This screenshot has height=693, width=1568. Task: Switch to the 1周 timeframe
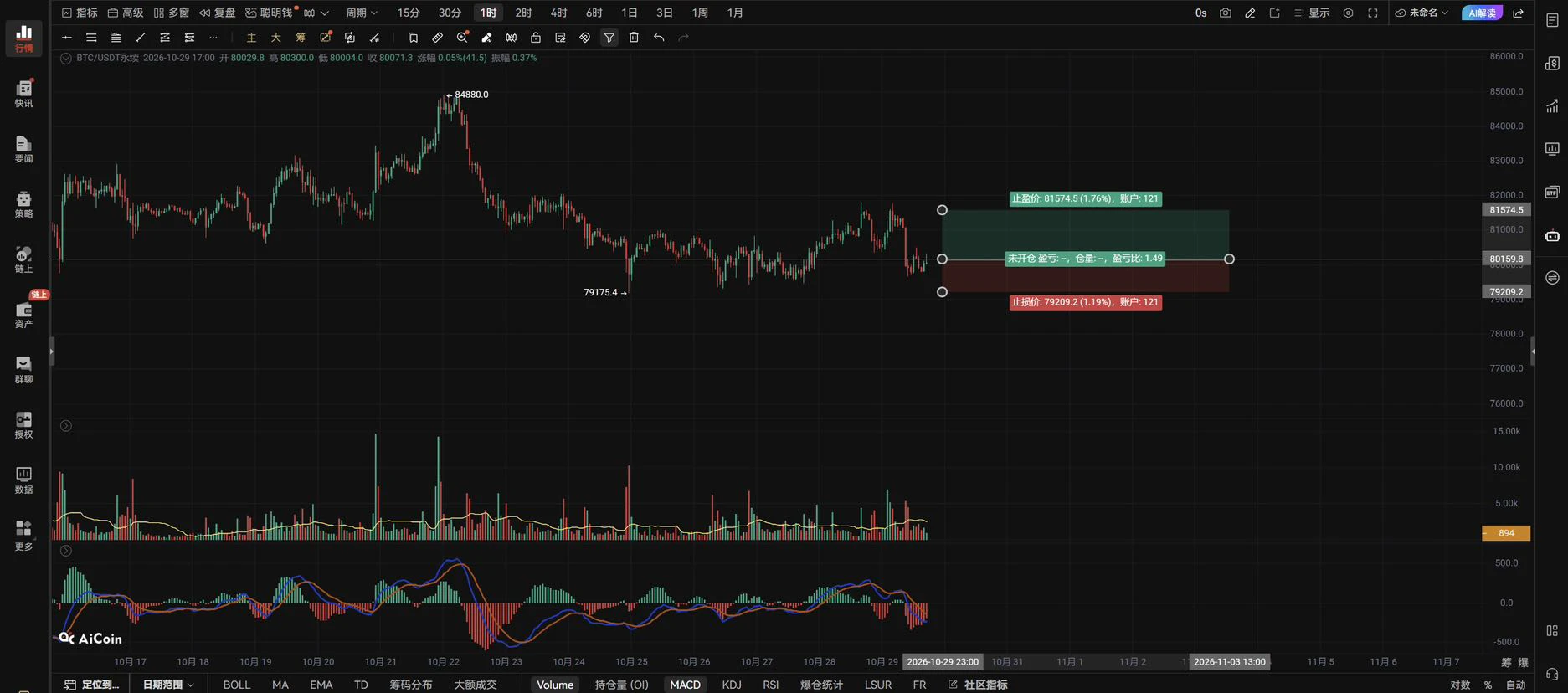coord(700,13)
